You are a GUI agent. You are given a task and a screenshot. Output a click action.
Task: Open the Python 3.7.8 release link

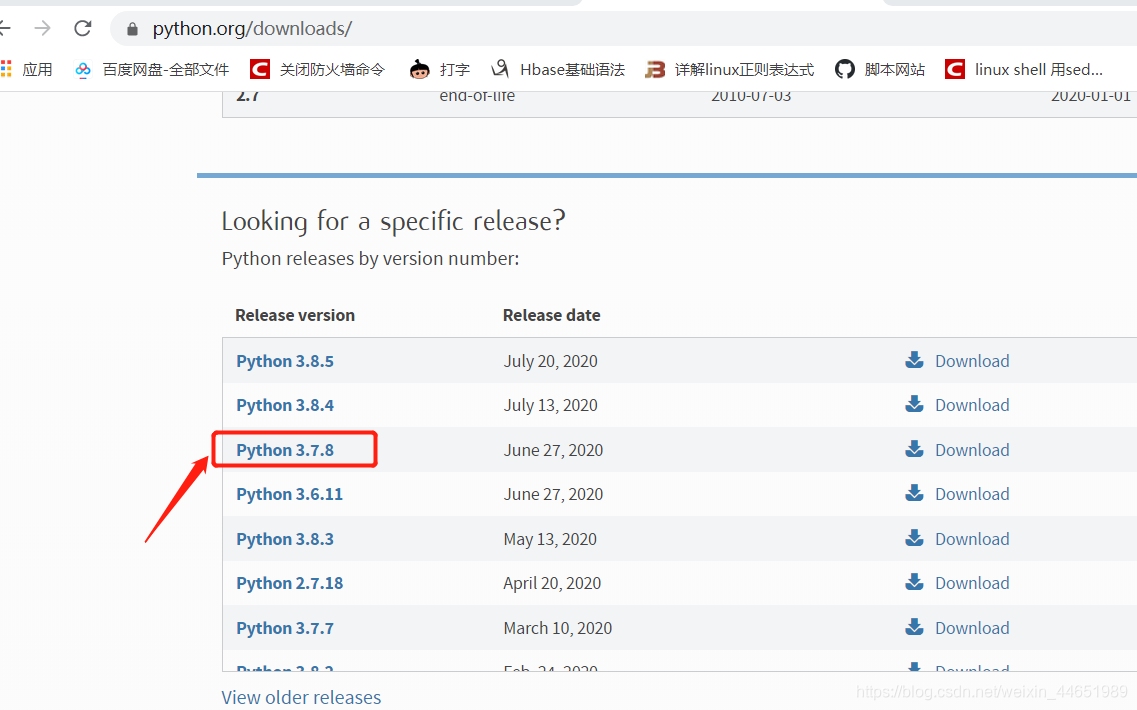[x=285, y=450]
